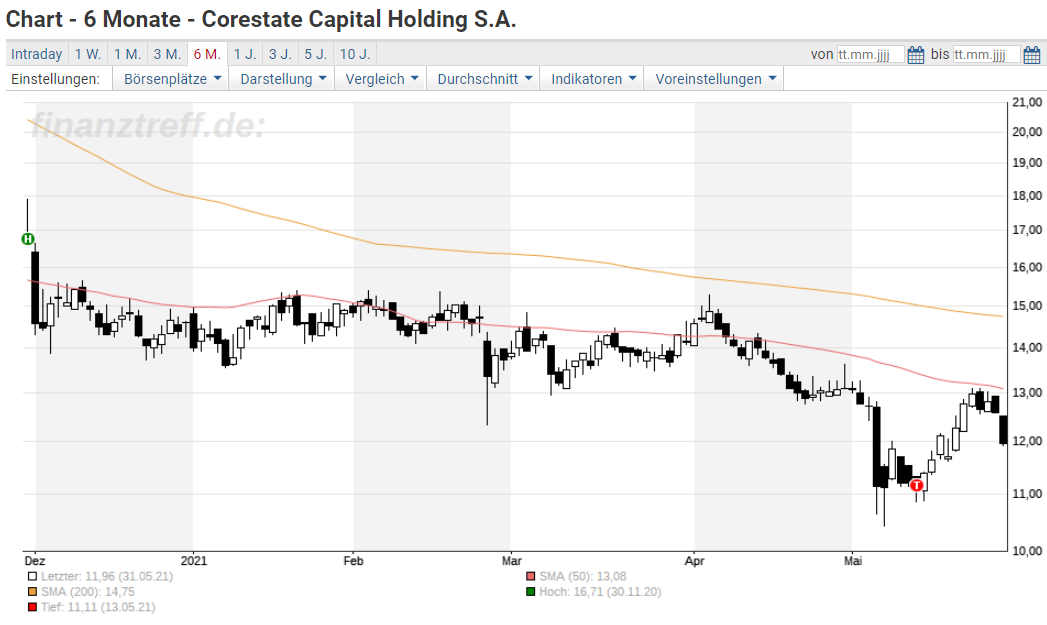The image size is (1047, 625).
Task: Click the 'Einstellungen:' label
Action: coord(55,79)
